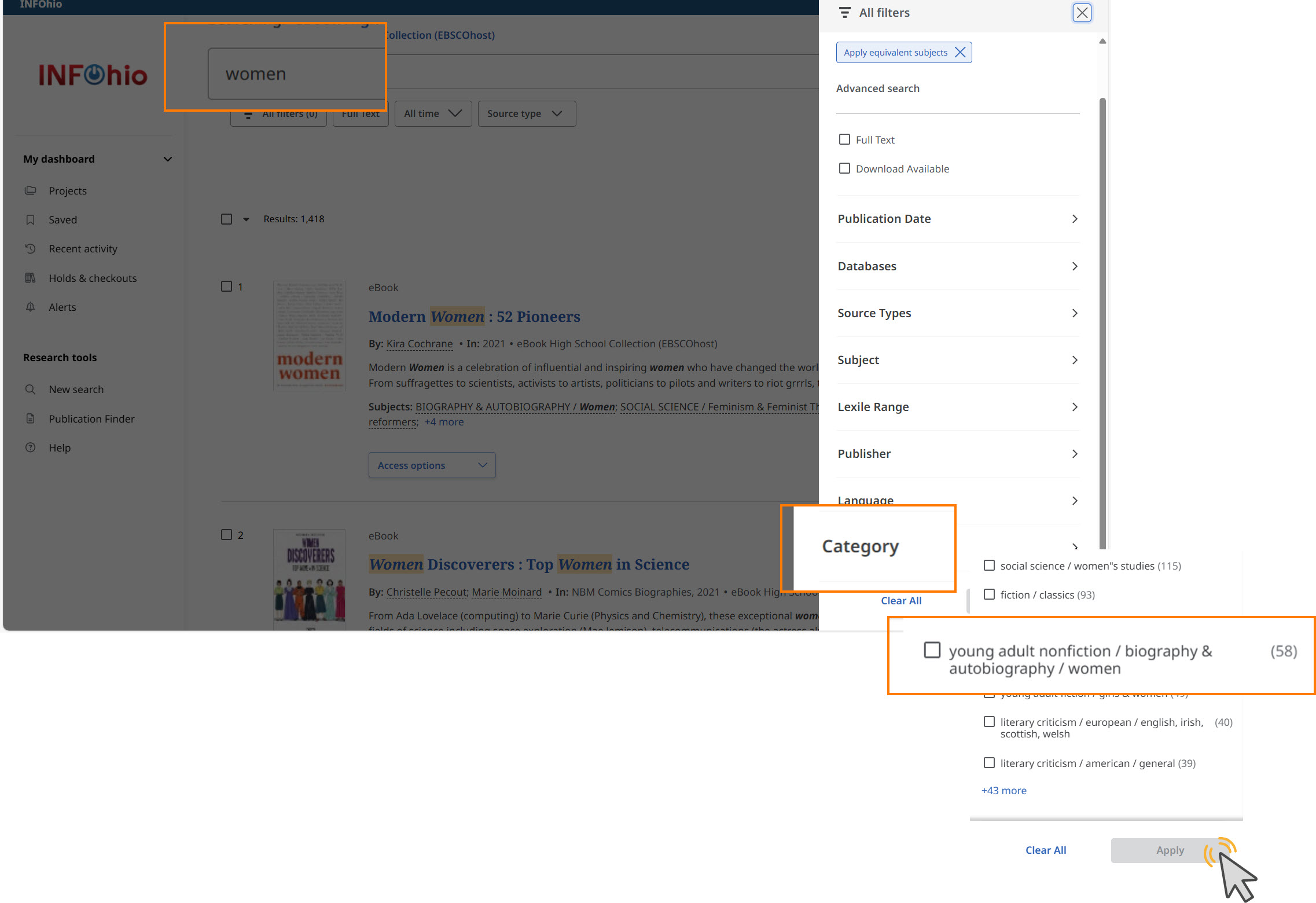Show +43 more categories
Screen dimensions: 1316x903
click(1004, 791)
